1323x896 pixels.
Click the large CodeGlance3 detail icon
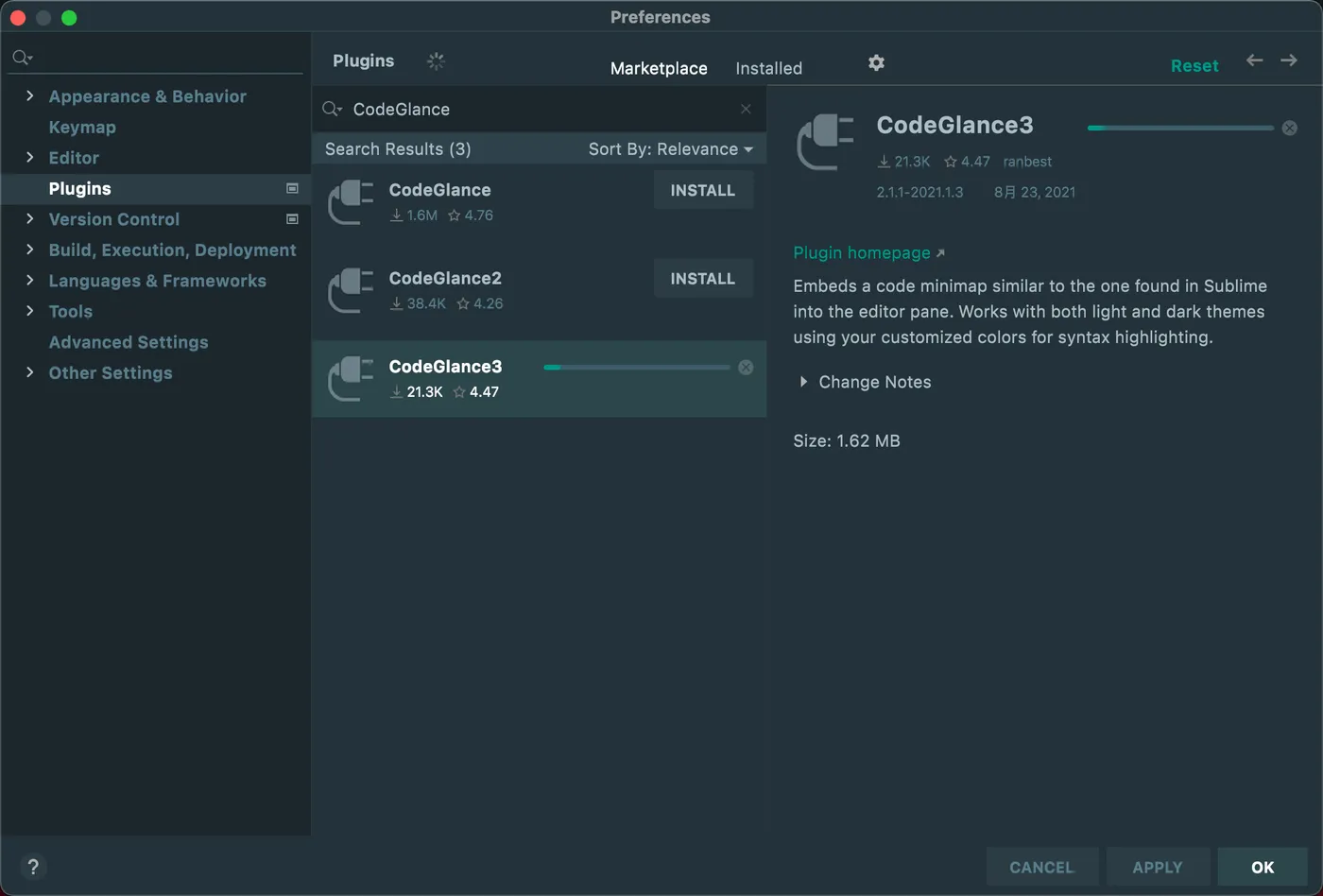826,142
